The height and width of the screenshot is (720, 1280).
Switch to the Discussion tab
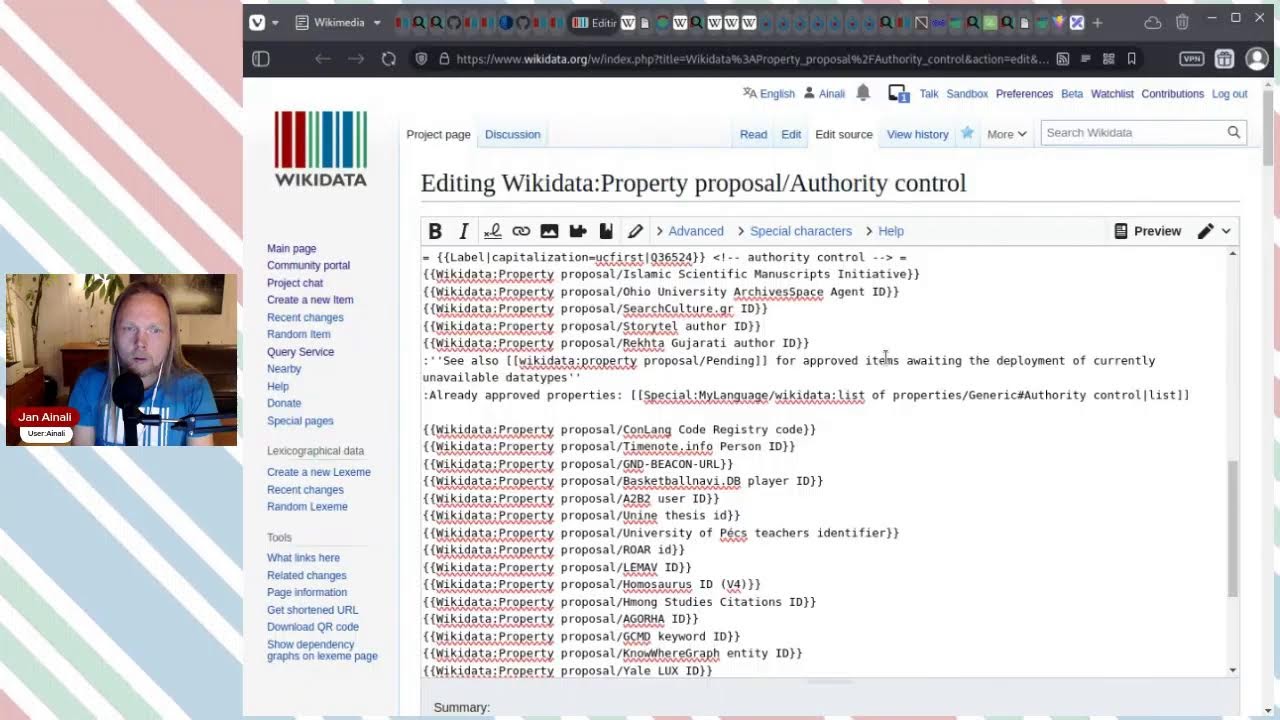(x=512, y=134)
